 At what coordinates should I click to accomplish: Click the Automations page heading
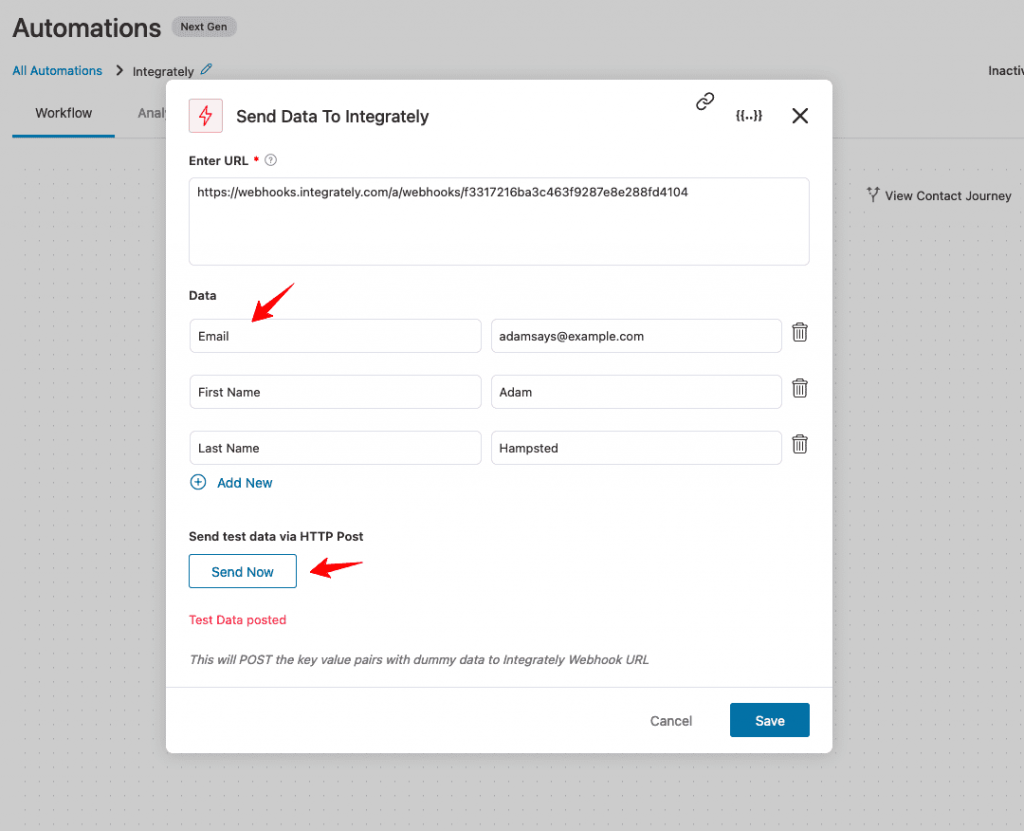[87, 28]
